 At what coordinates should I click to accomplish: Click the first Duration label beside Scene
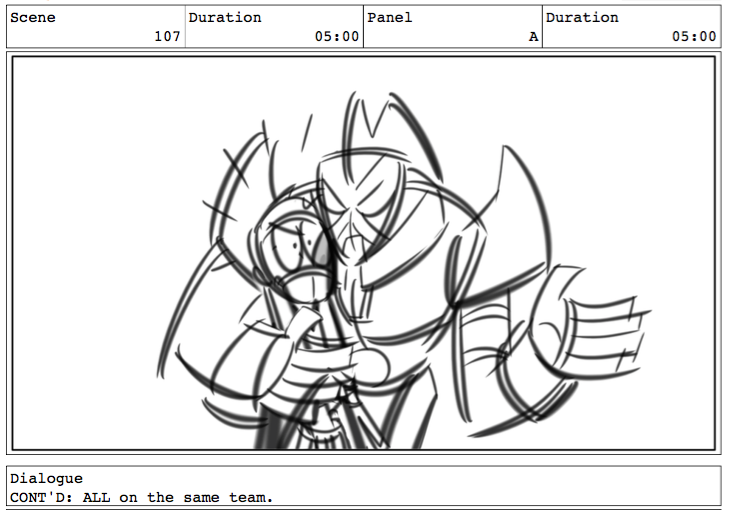(225, 18)
